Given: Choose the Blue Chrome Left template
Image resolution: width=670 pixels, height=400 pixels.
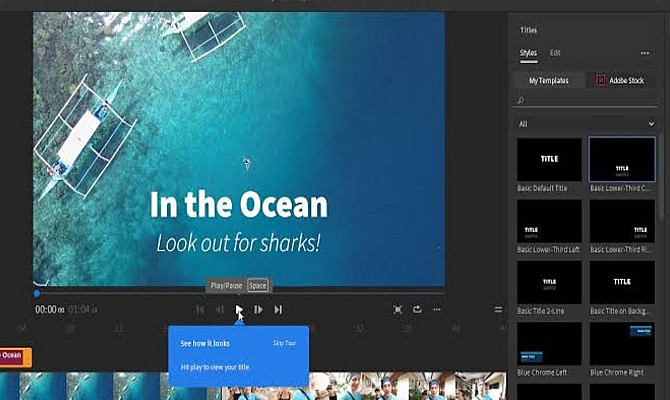Looking at the screenshot, I should click(x=549, y=344).
